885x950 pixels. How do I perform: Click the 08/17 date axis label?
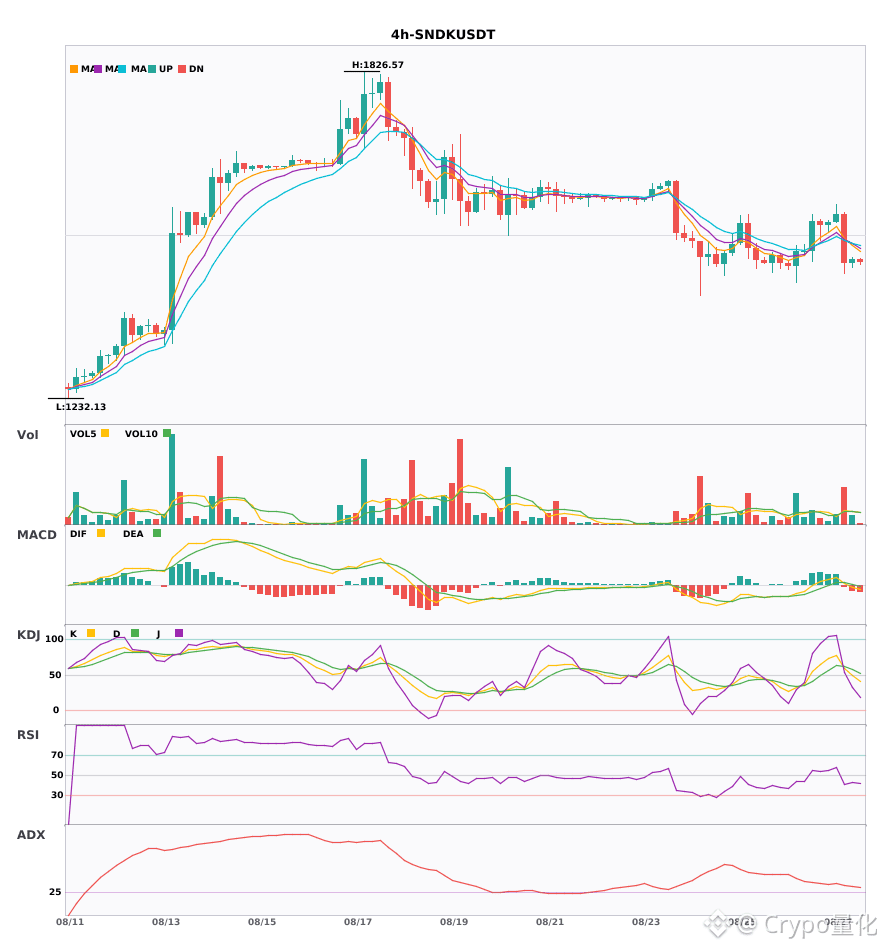click(x=358, y=922)
